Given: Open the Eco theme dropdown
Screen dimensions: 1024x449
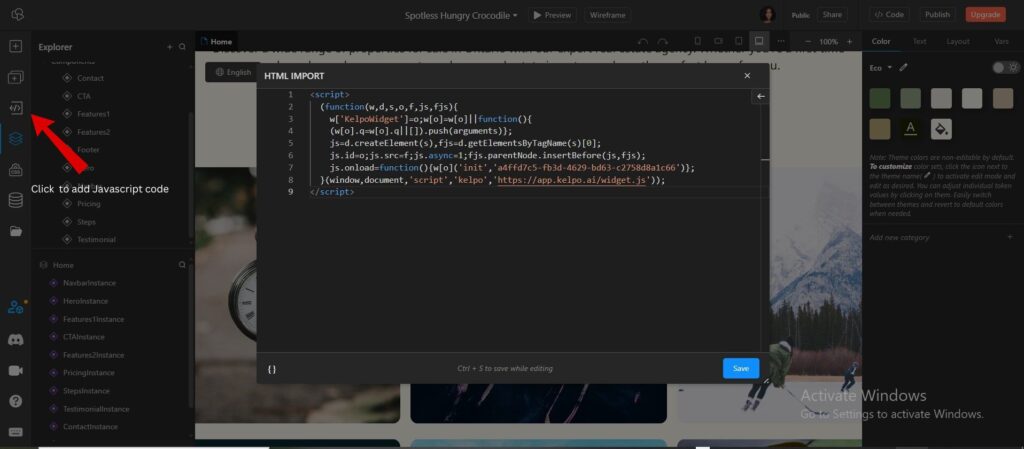Looking at the screenshot, I should pos(881,67).
